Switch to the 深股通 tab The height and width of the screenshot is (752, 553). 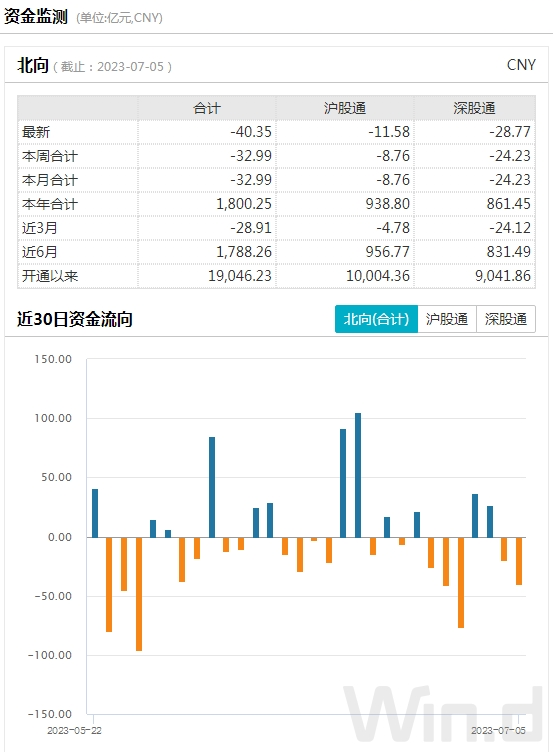(506, 319)
